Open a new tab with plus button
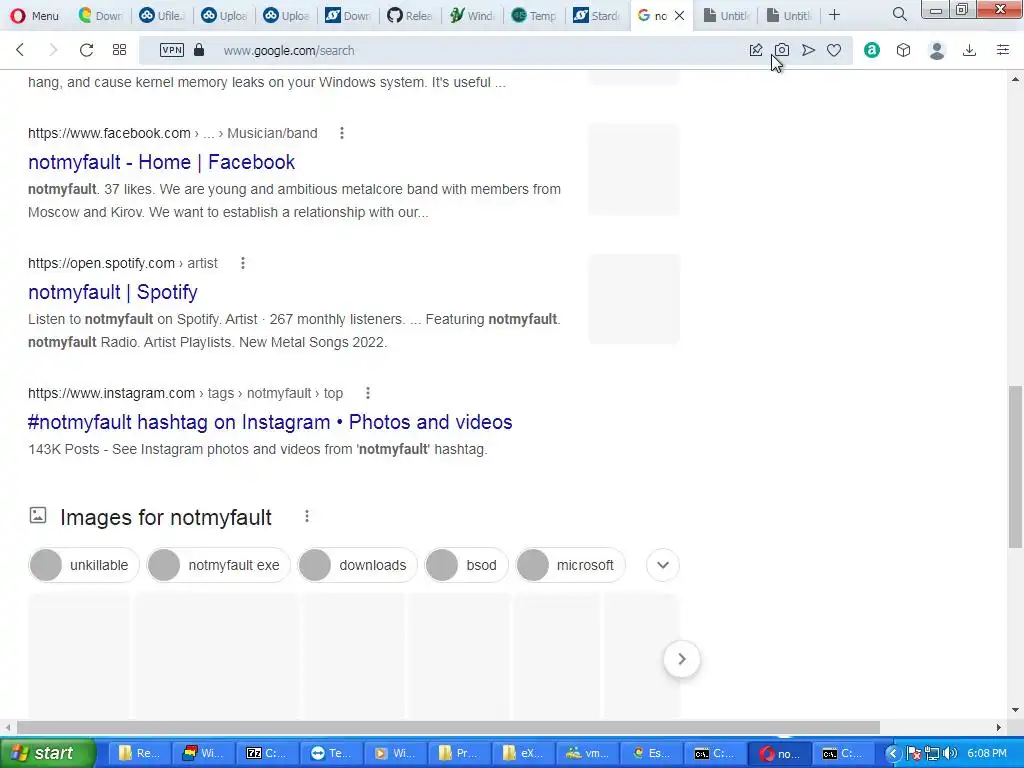 pos(834,15)
